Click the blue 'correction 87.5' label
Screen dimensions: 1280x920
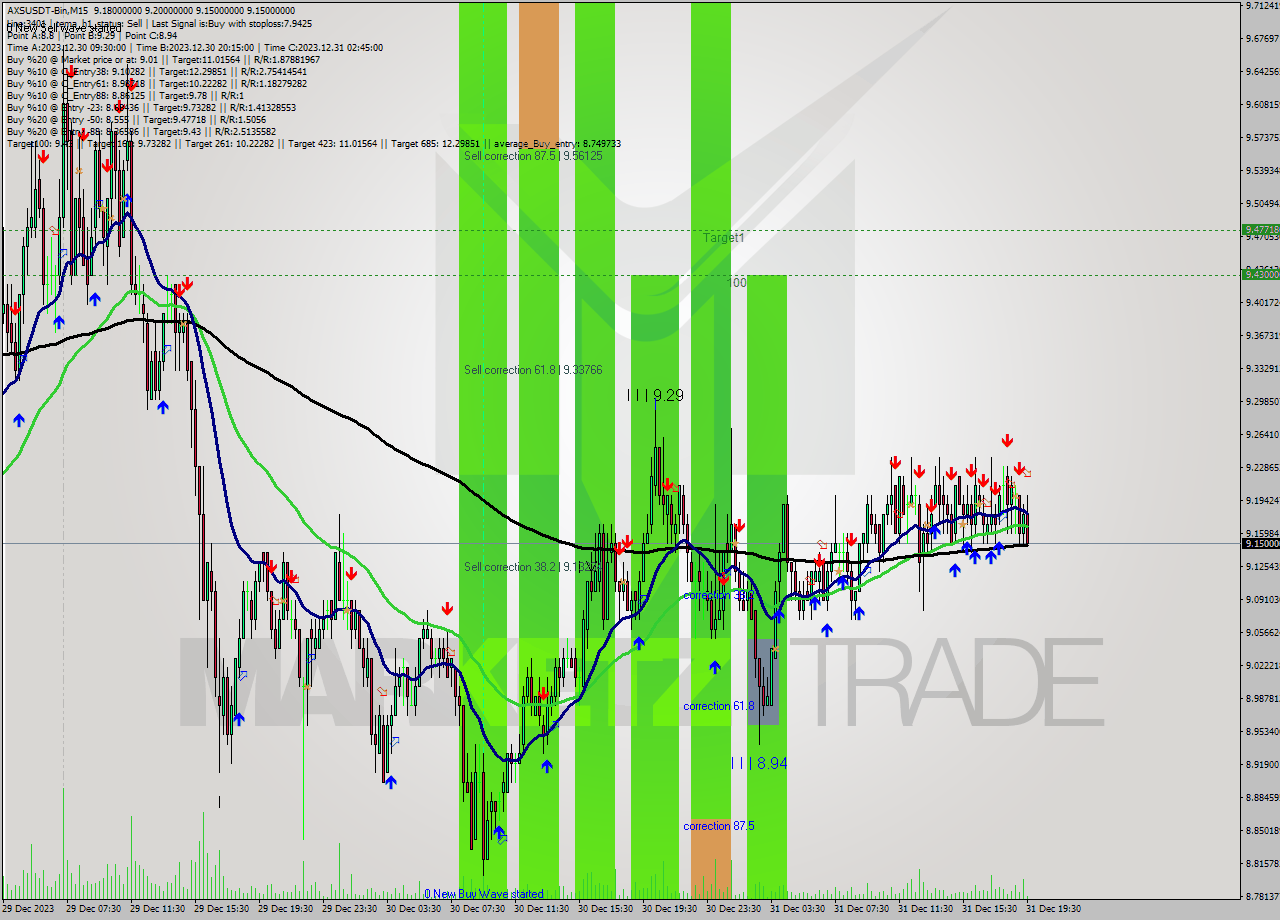[719, 826]
